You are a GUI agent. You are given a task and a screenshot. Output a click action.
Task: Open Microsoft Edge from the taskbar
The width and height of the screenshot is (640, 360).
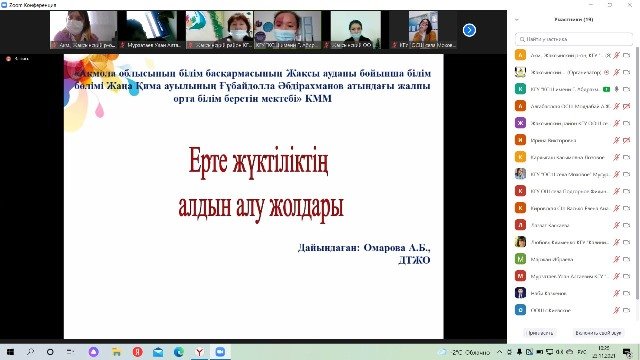[178, 352]
